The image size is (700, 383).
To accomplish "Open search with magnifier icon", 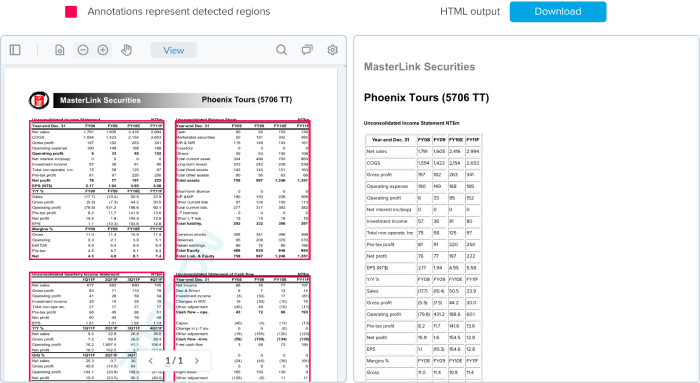I will coord(281,50).
